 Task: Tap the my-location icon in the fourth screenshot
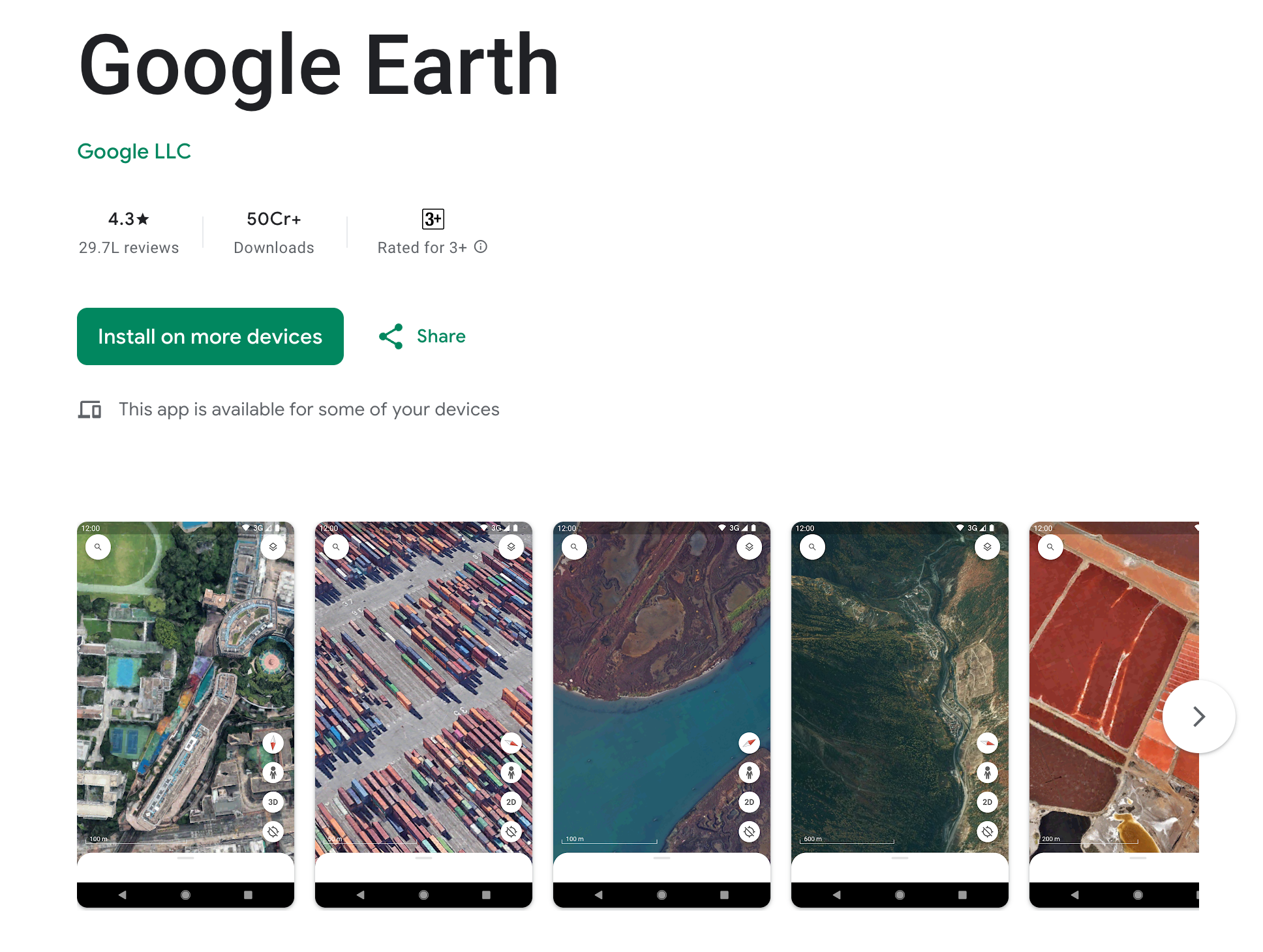tap(987, 831)
